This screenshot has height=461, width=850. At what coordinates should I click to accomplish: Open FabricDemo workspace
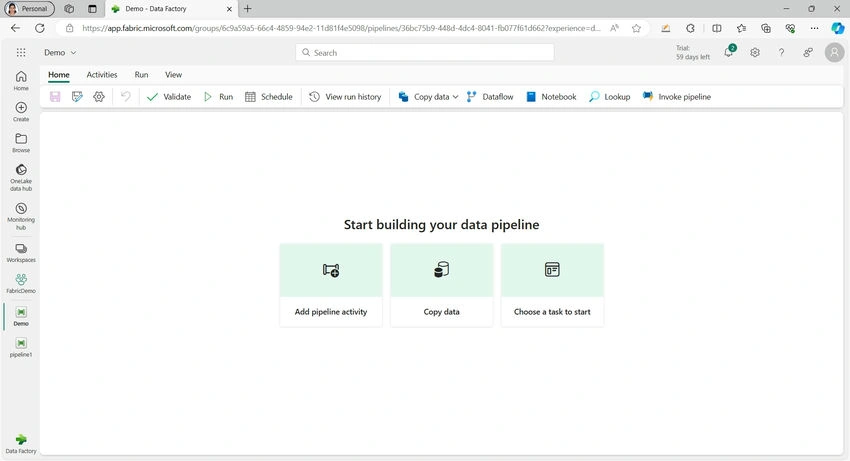coord(21,284)
